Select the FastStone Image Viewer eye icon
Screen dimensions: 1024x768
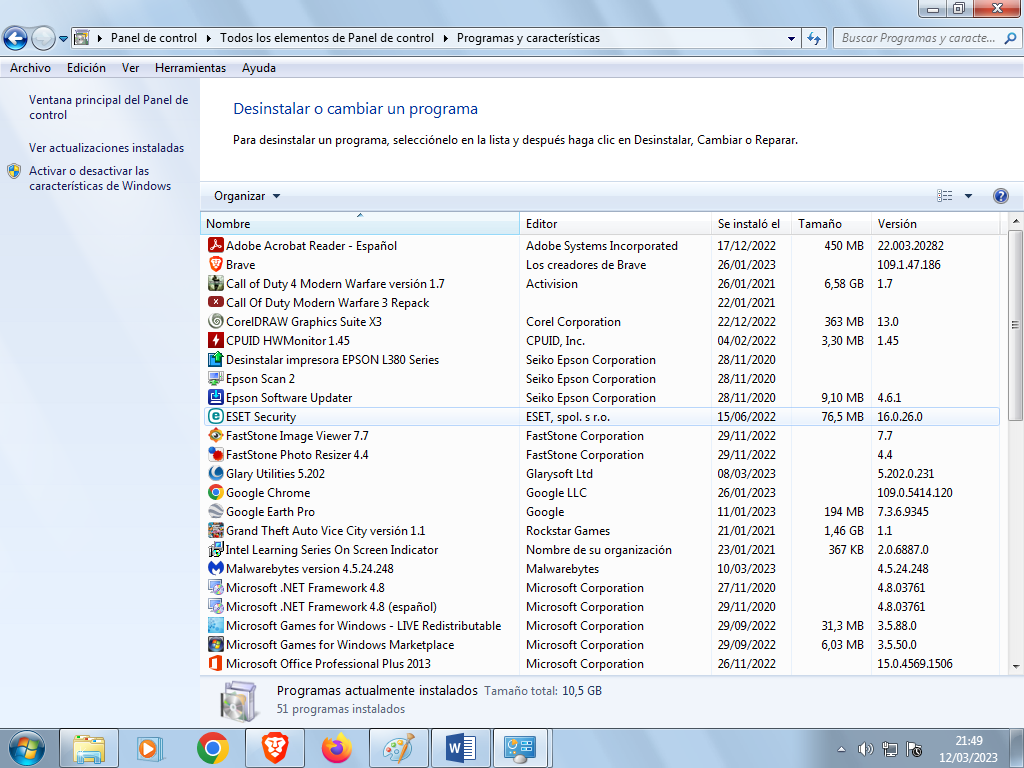pyautogui.click(x=216, y=435)
